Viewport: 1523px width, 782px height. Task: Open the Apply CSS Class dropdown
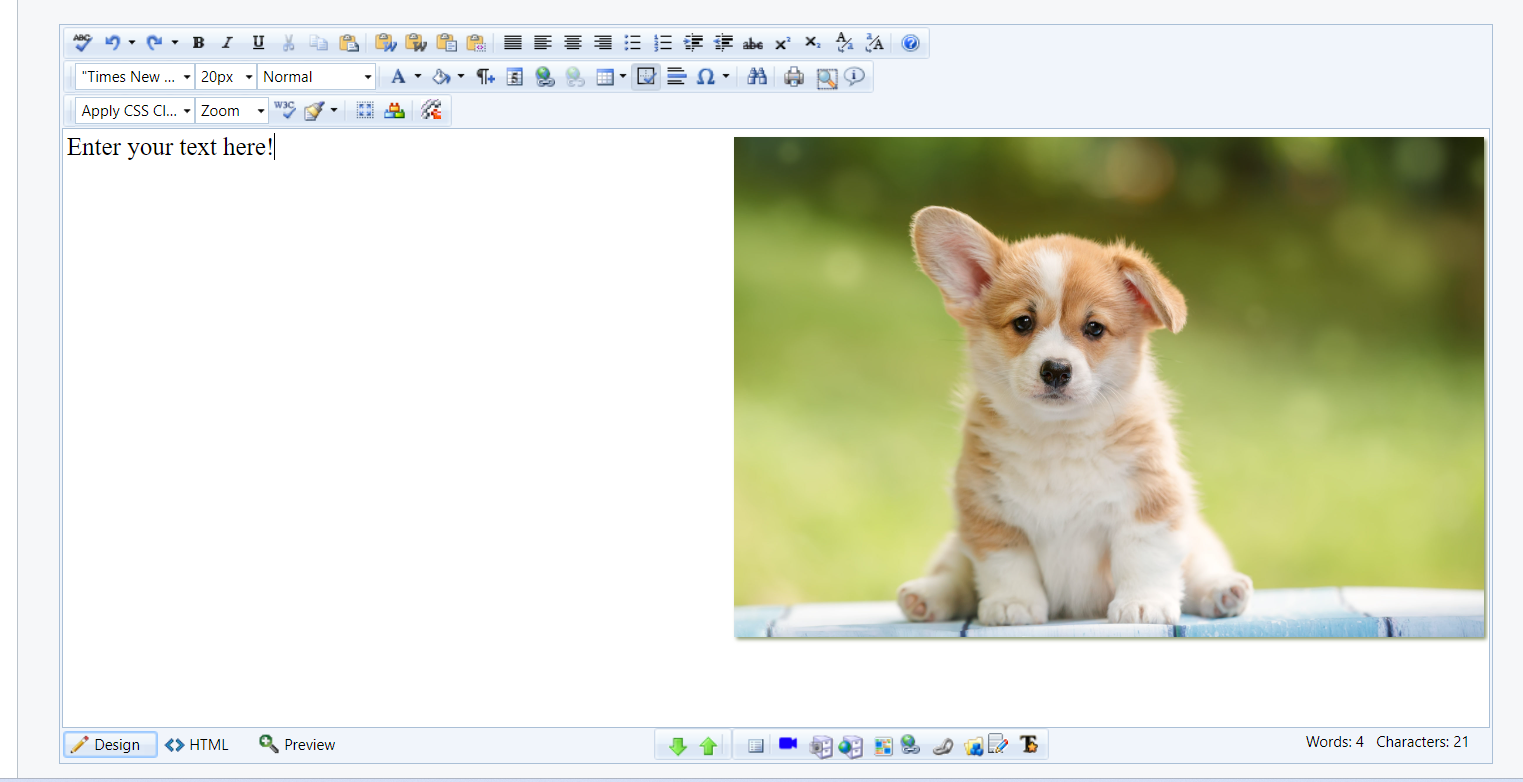tap(135, 111)
